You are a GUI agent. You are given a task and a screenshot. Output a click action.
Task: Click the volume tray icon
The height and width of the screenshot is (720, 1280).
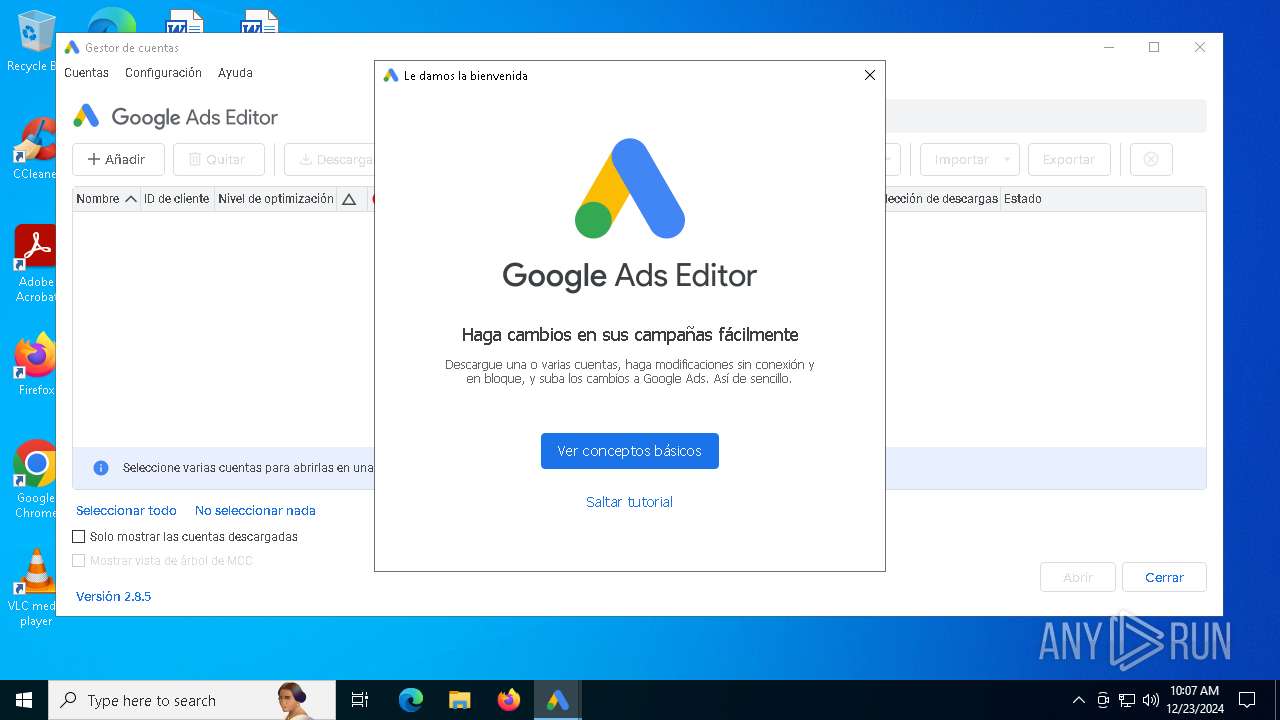pyautogui.click(x=1150, y=700)
